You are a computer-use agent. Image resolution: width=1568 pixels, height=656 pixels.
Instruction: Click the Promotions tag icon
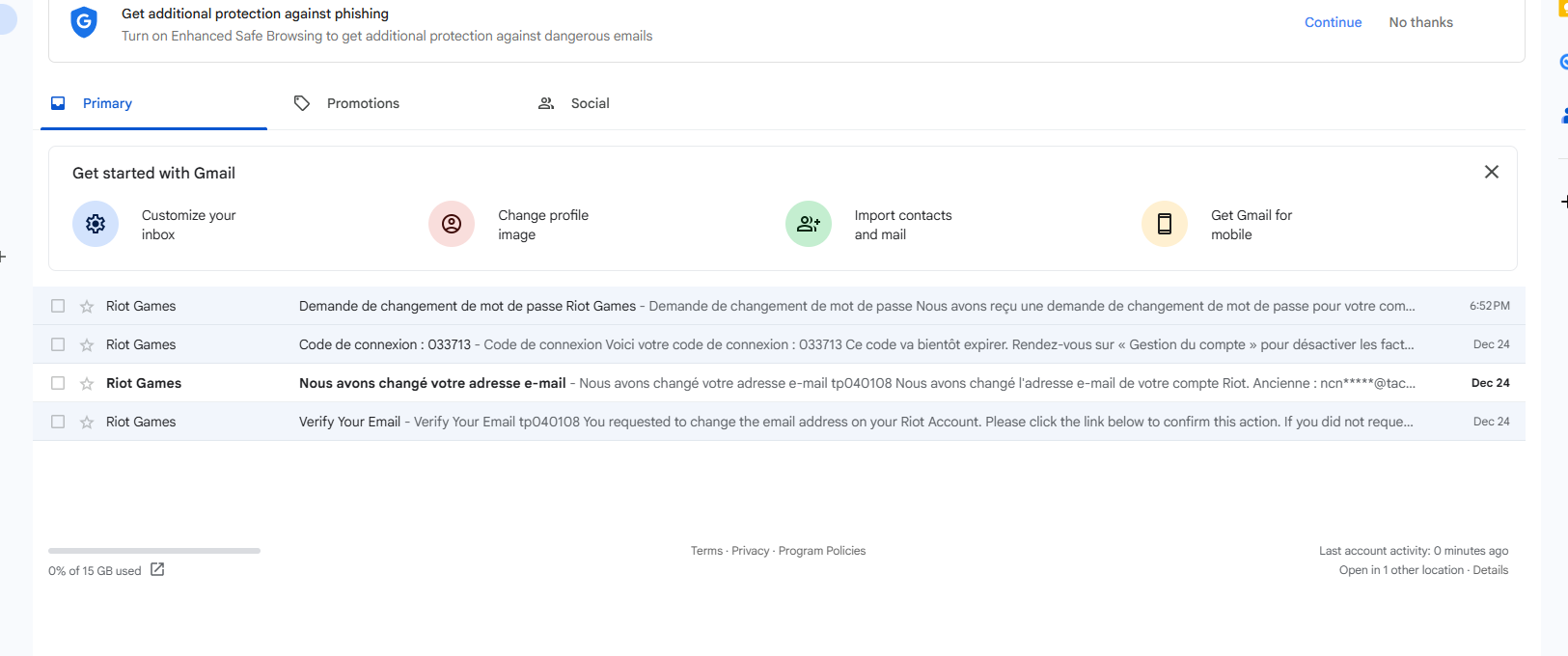tap(302, 103)
